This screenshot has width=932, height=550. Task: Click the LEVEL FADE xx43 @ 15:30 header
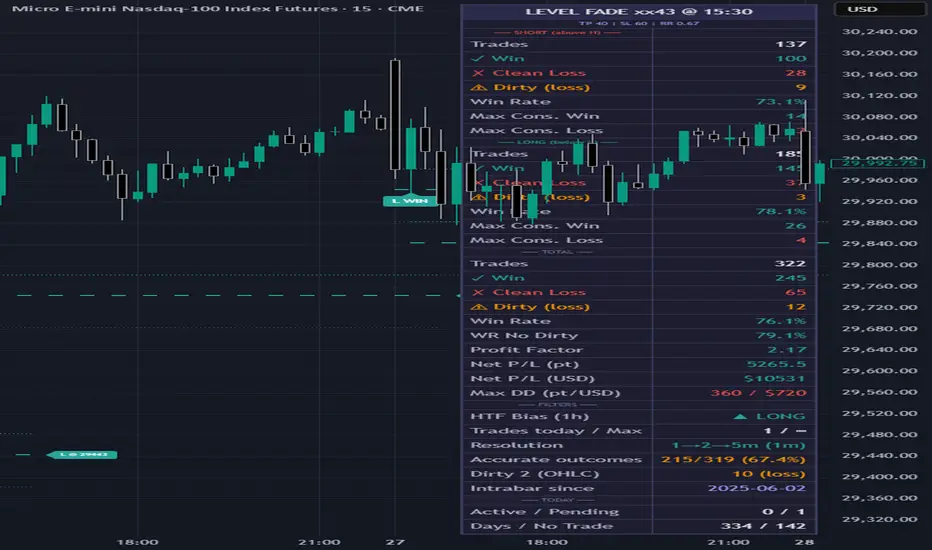pyautogui.click(x=639, y=11)
